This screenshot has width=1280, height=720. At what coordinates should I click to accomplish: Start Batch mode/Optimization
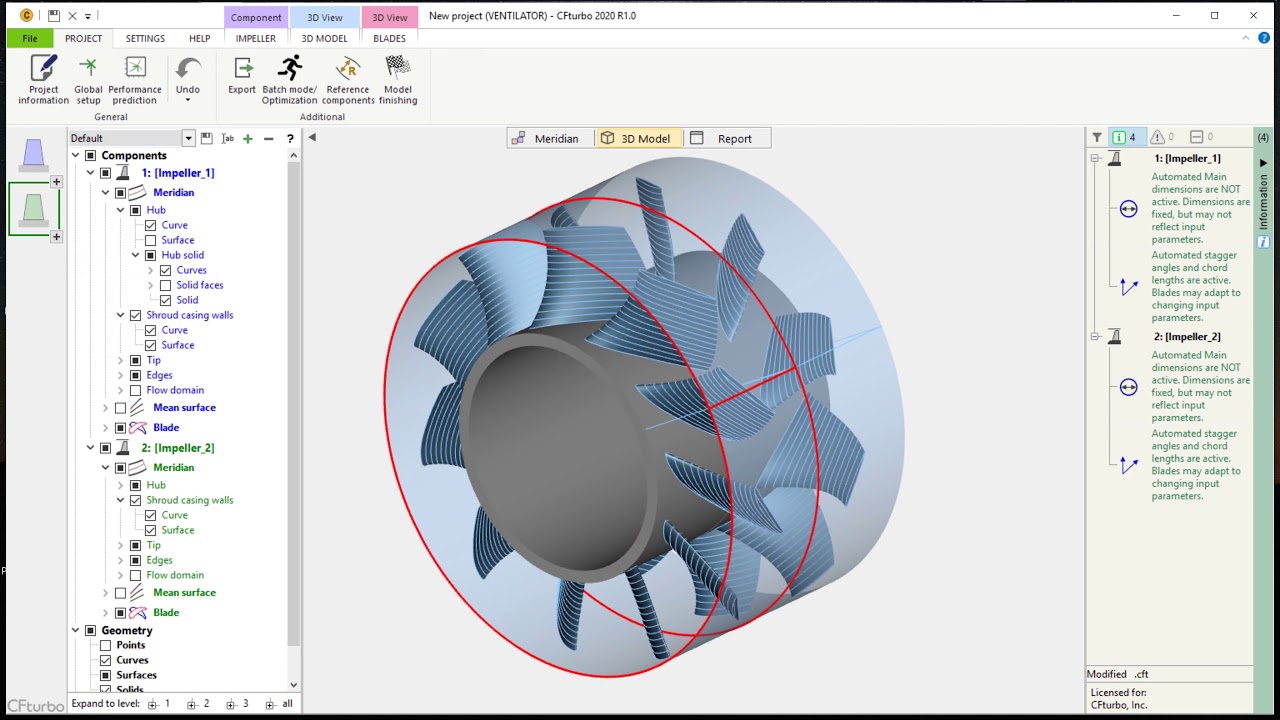290,80
